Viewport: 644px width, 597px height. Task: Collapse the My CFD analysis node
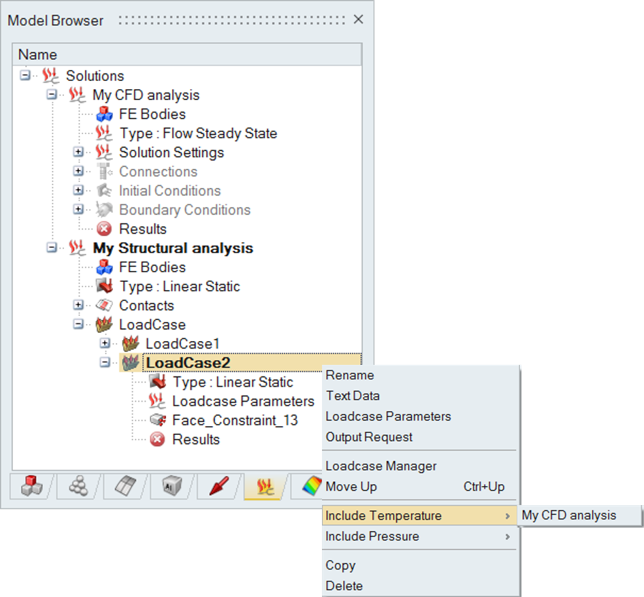pos(52,94)
